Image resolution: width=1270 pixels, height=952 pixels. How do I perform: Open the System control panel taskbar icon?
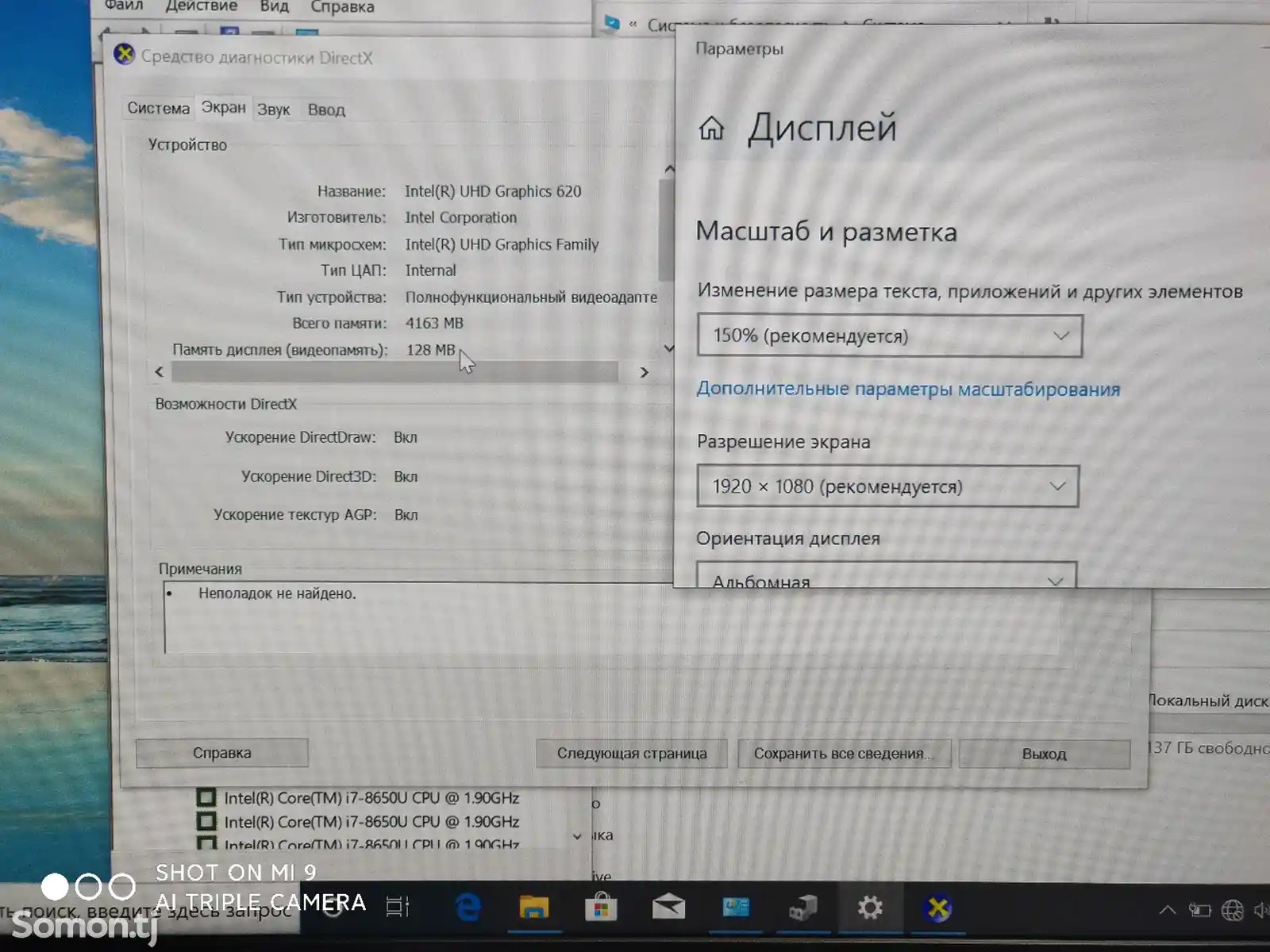pyautogui.click(x=736, y=906)
